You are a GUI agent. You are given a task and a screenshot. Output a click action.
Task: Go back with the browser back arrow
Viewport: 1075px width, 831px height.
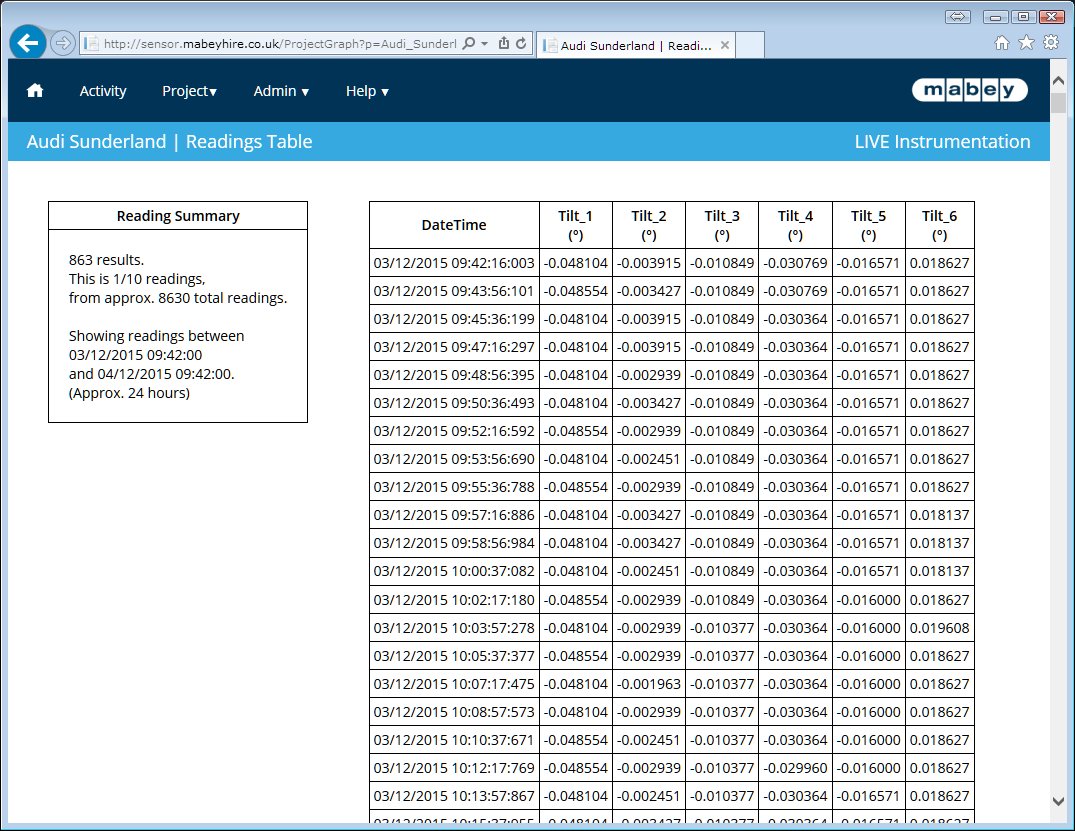(x=28, y=43)
